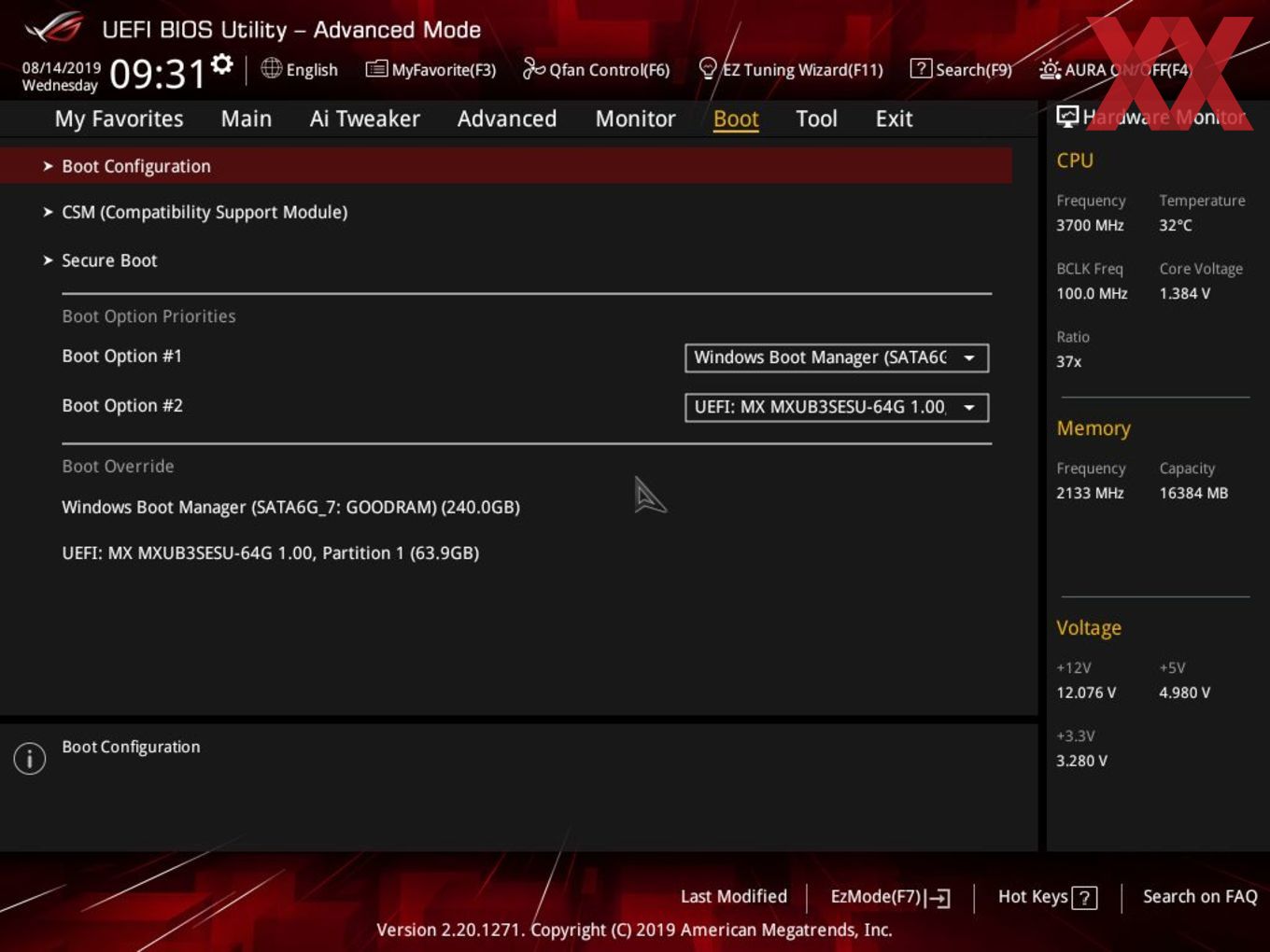Viewport: 1270px width, 952px height.
Task: Click CPU temperature value 32°C
Action: pos(1176,225)
